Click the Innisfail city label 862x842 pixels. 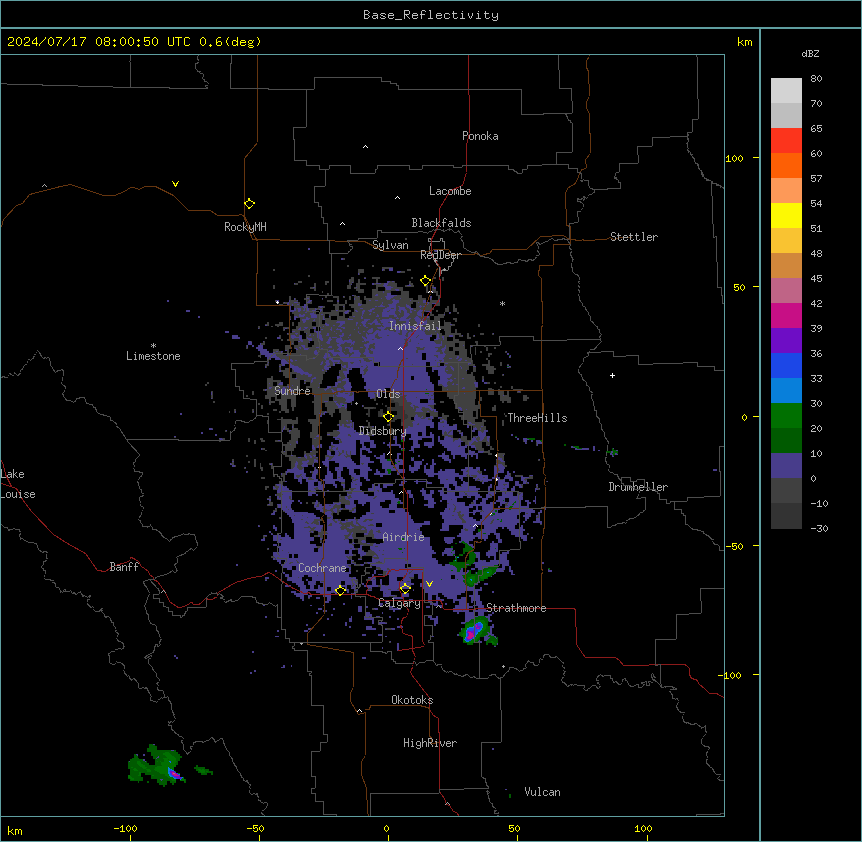416,326
